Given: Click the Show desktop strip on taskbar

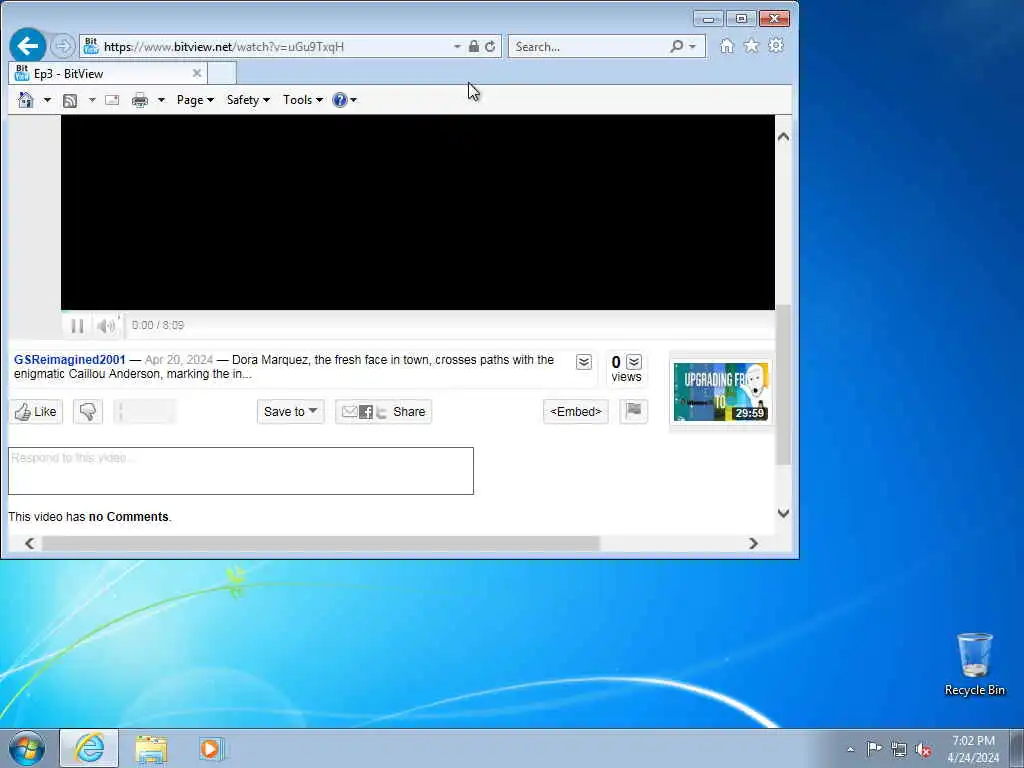Looking at the screenshot, I should point(1017,748).
